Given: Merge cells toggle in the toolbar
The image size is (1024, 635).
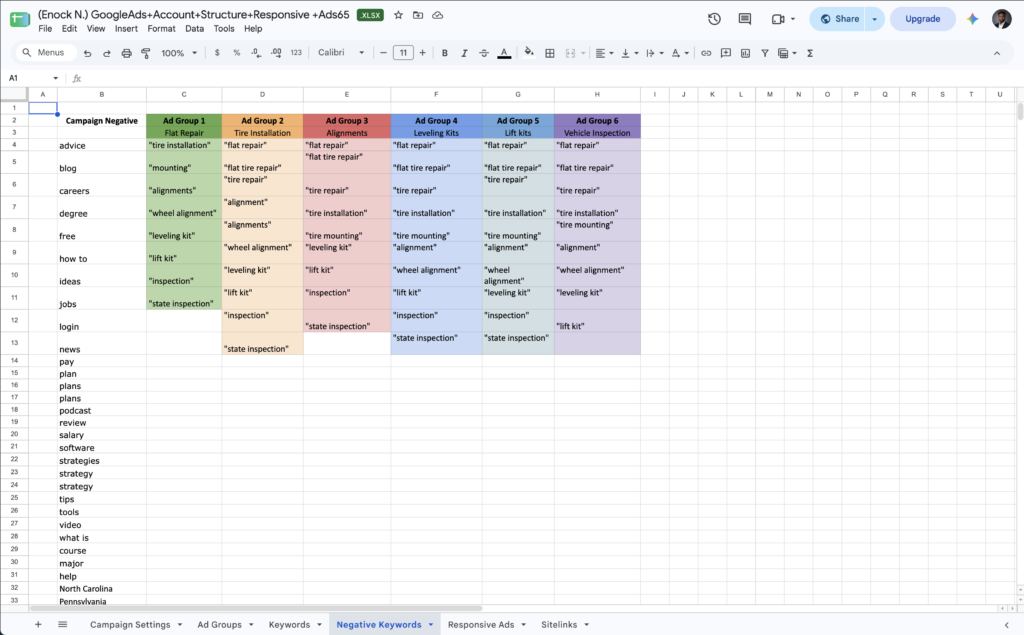Looking at the screenshot, I should coord(570,53).
